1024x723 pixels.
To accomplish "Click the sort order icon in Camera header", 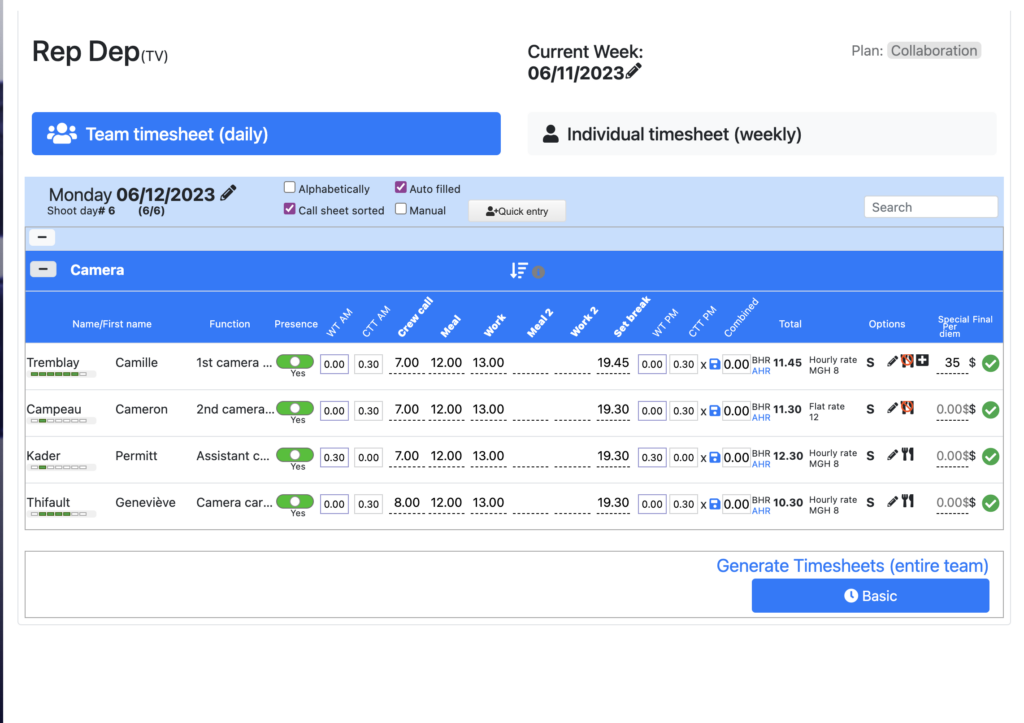I will click(518, 270).
